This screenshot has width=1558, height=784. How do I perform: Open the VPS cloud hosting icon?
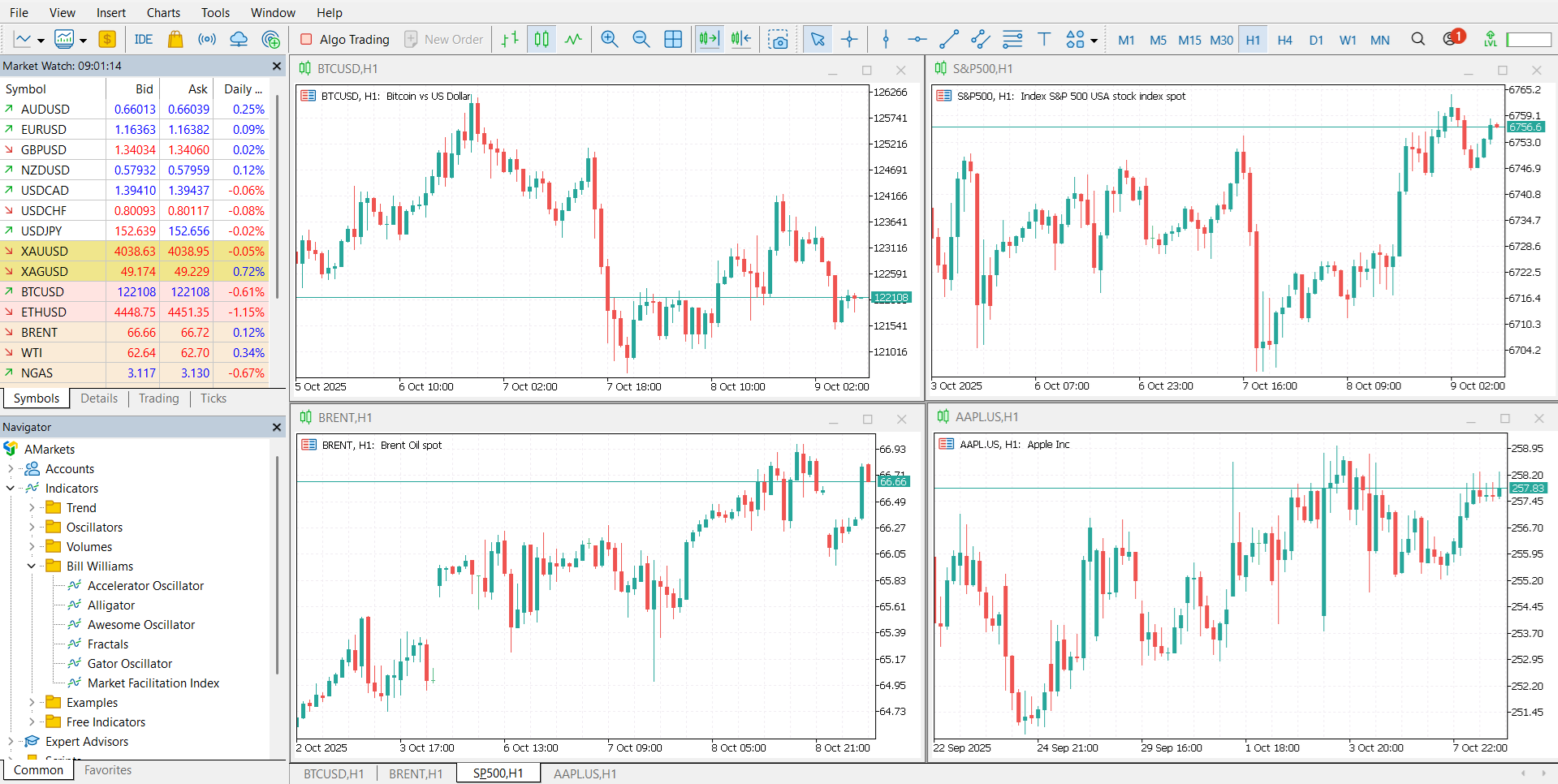coord(239,39)
